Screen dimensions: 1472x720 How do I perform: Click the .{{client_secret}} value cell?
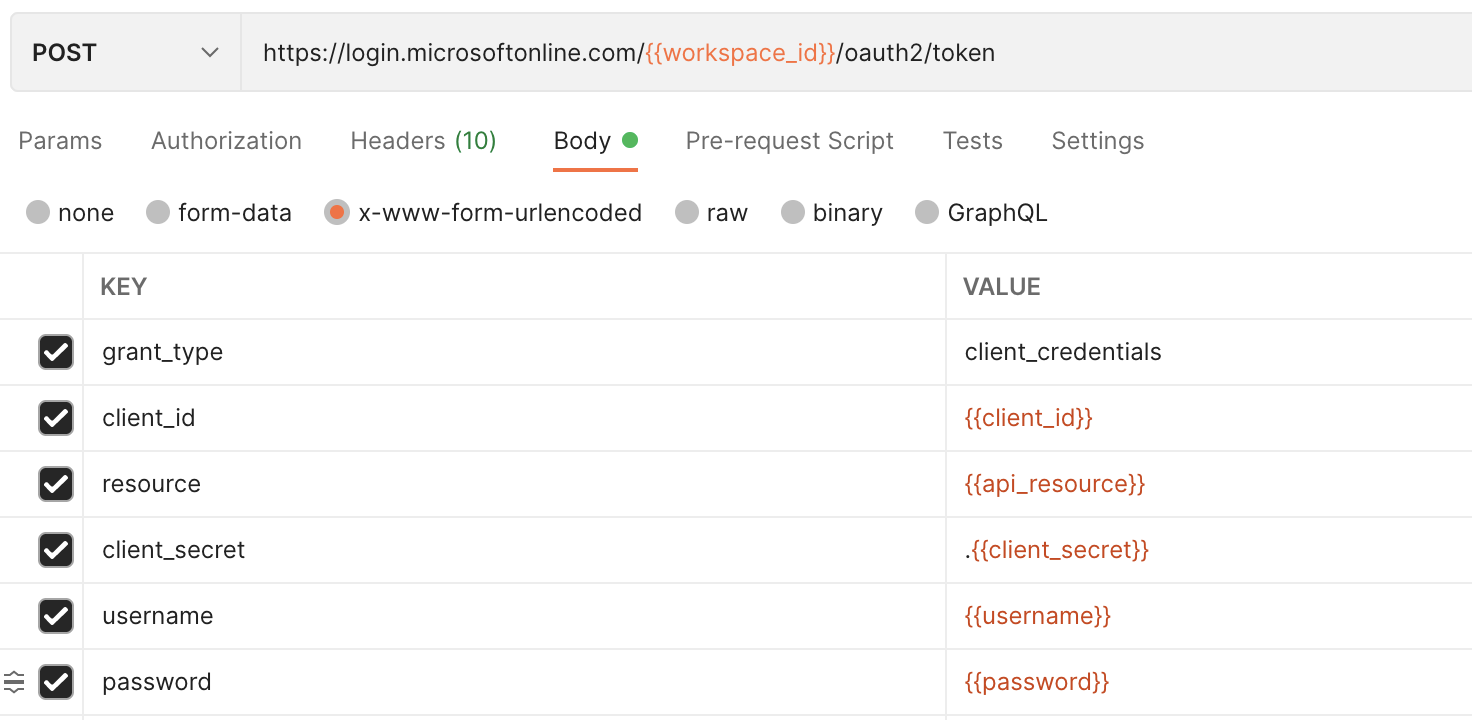(1209, 550)
